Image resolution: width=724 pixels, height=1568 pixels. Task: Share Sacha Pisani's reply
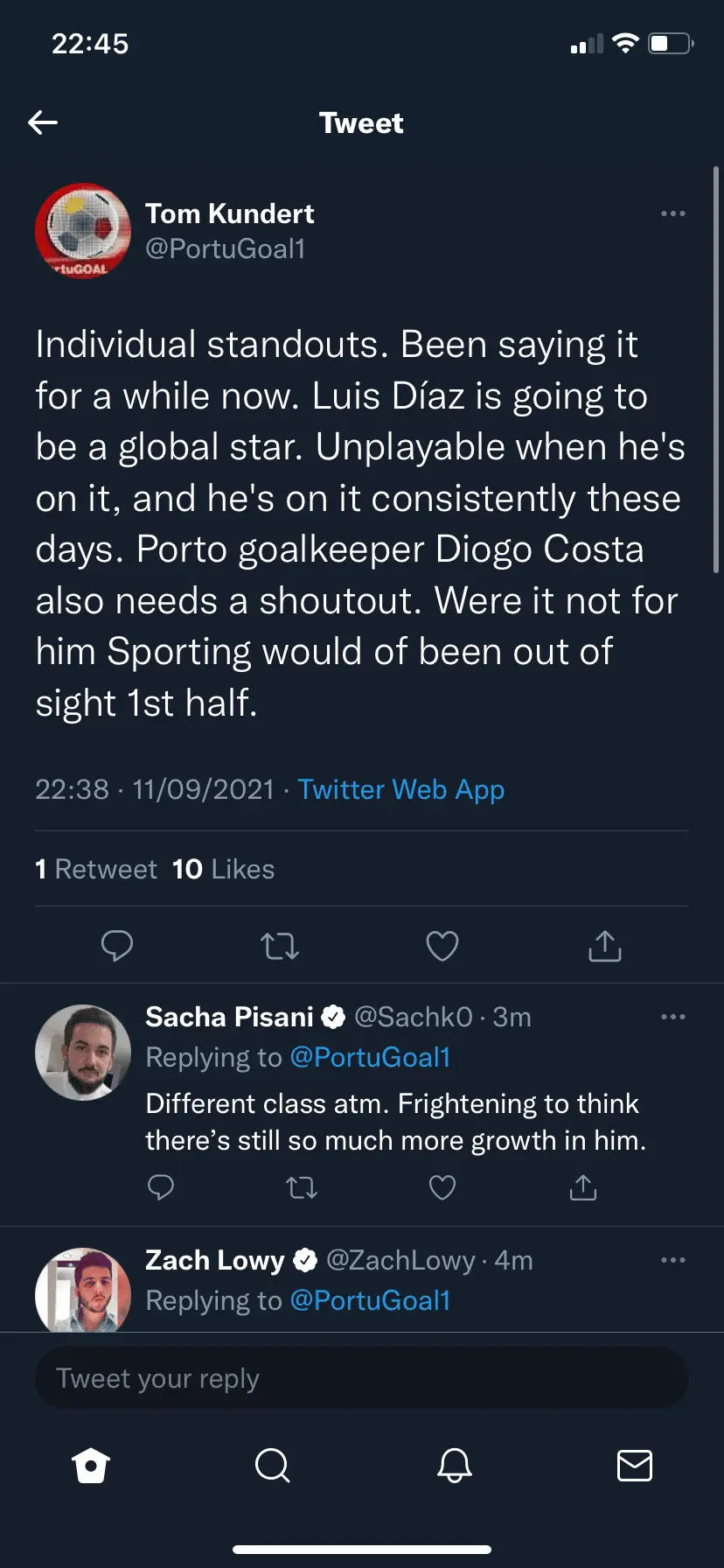pyautogui.click(x=582, y=1187)
